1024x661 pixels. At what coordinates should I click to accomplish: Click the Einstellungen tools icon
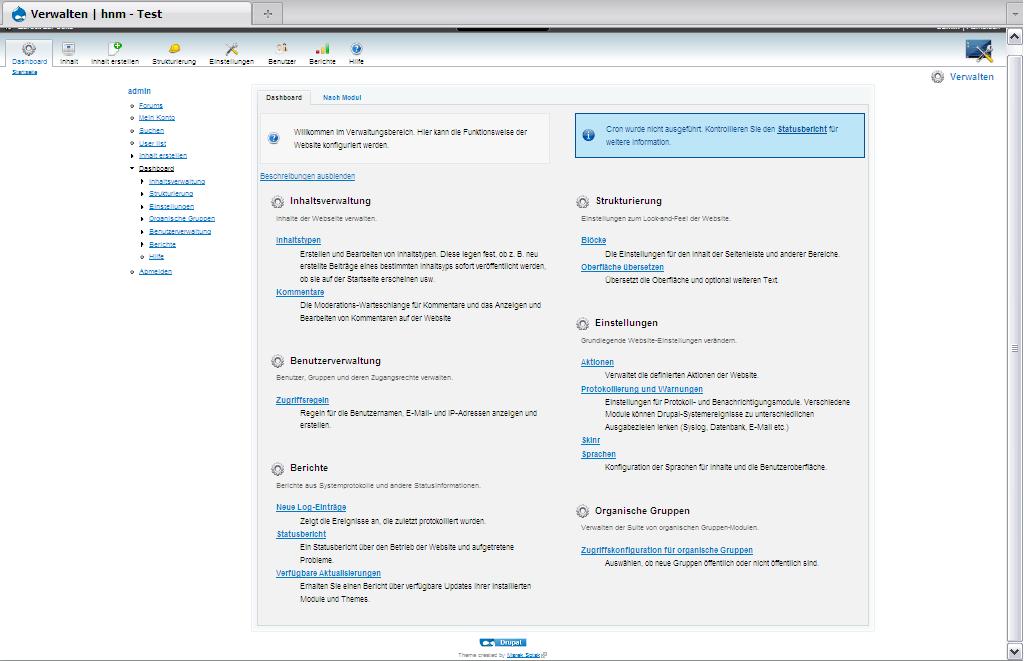tap(231, 48)
